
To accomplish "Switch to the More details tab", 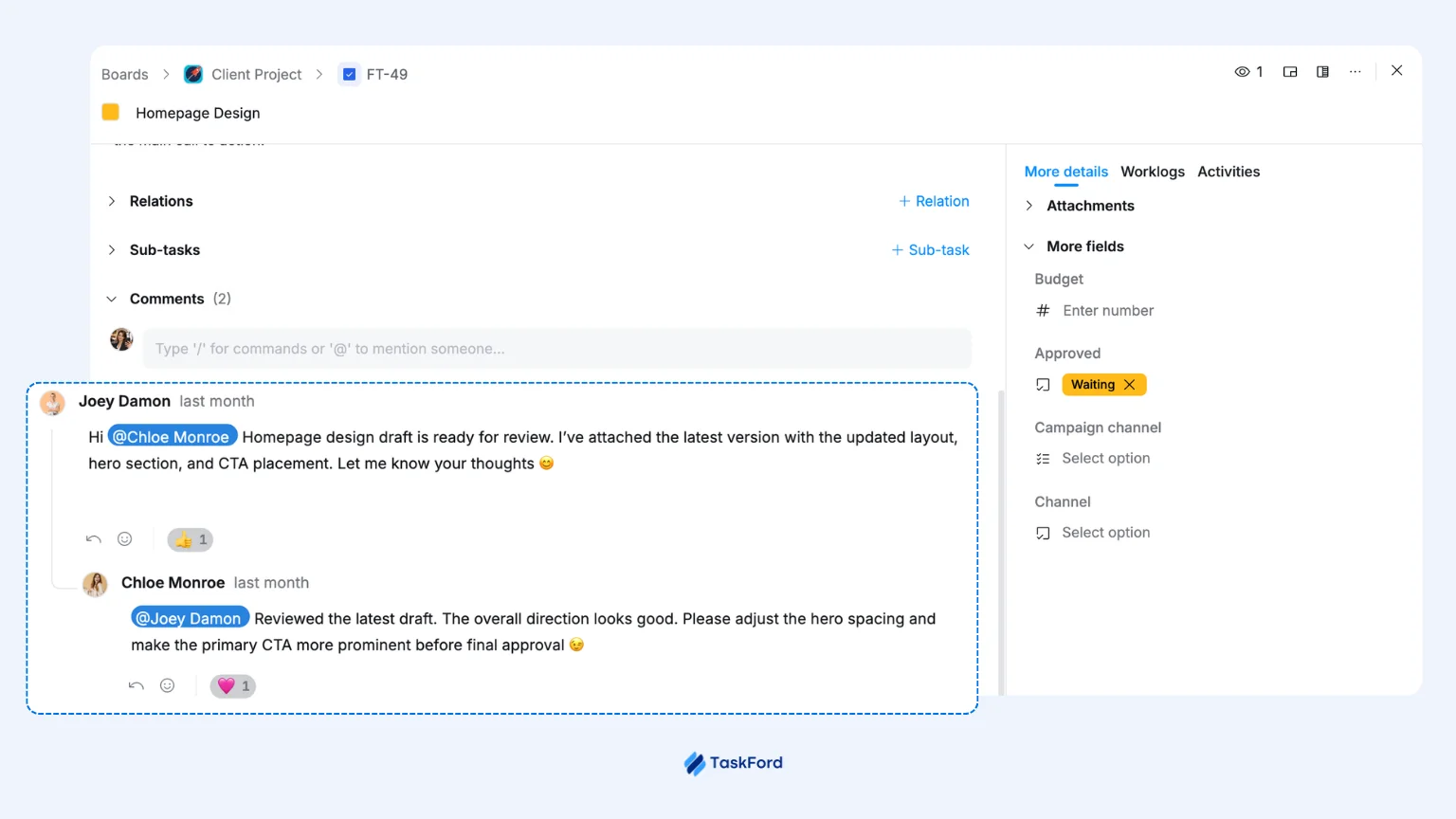I will [1066, 172].
